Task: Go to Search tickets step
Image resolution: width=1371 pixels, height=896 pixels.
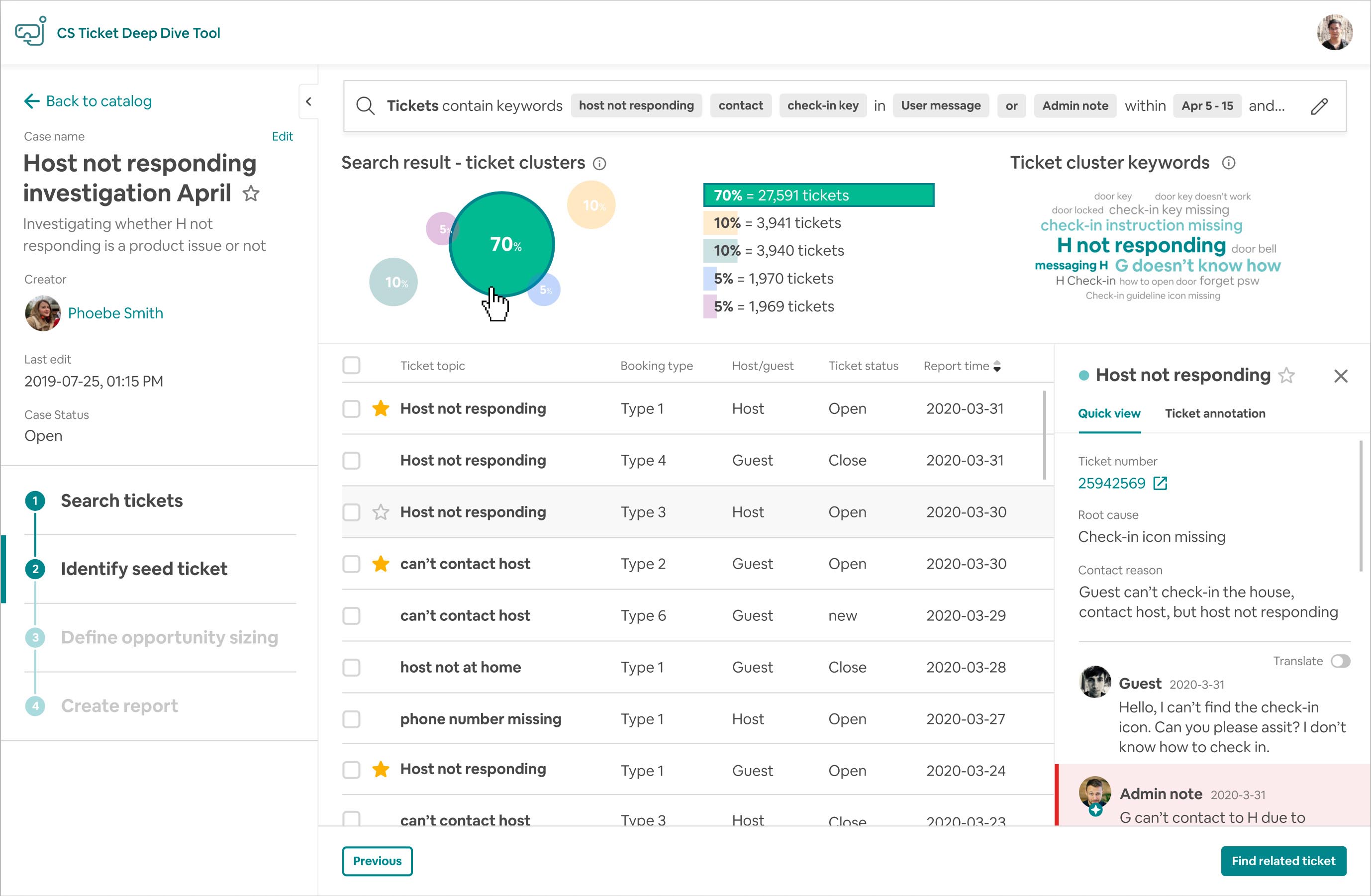Action: click(121, 500)
